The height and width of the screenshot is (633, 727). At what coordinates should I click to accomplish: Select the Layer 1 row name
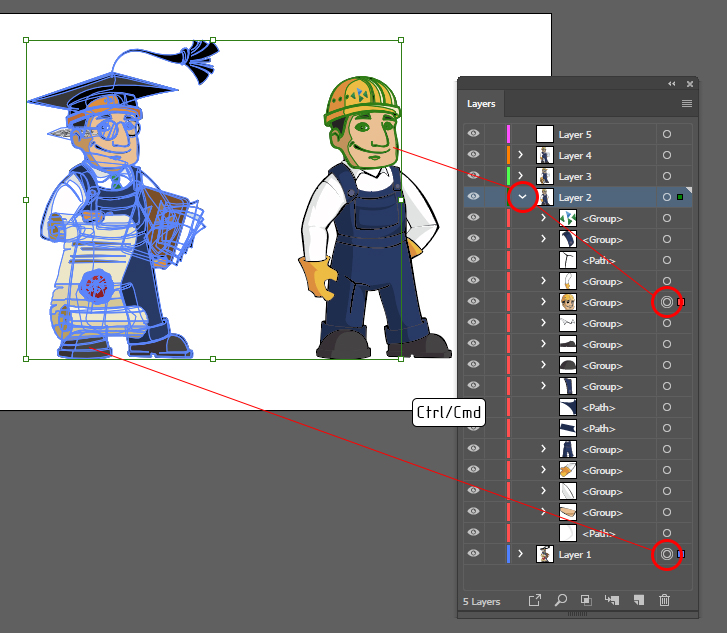(x=575, y=555)
